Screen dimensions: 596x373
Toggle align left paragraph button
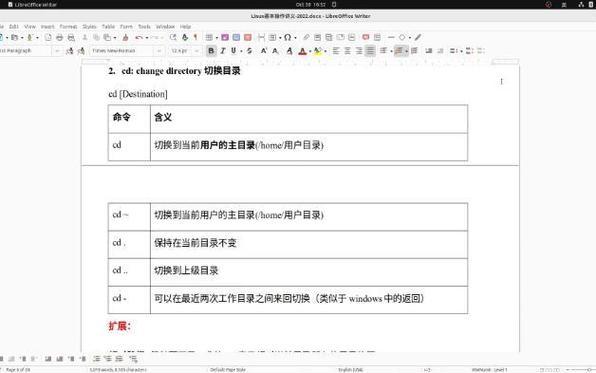(336, 51)
